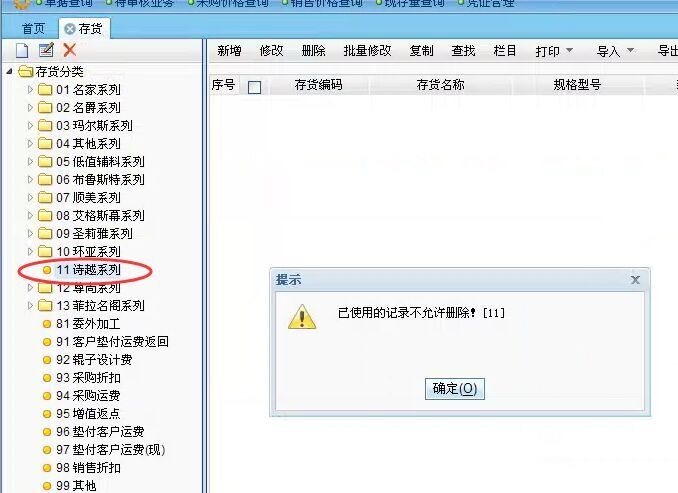This screenshot has height=493, width=678.
Task: Click the 批量修改 toolbar item
Action: click(367, 51)
